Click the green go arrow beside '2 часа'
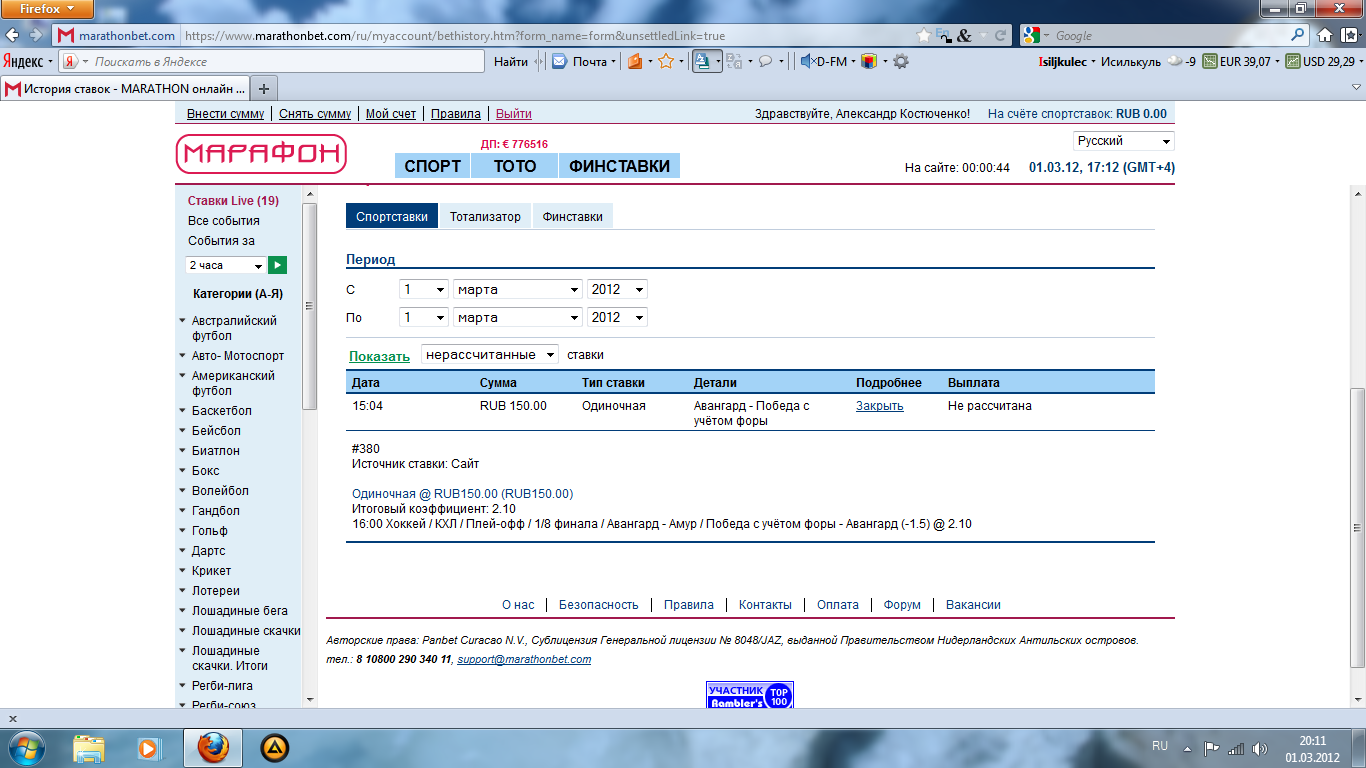This screenshot has height=768, width=1366. click(277, 265)
